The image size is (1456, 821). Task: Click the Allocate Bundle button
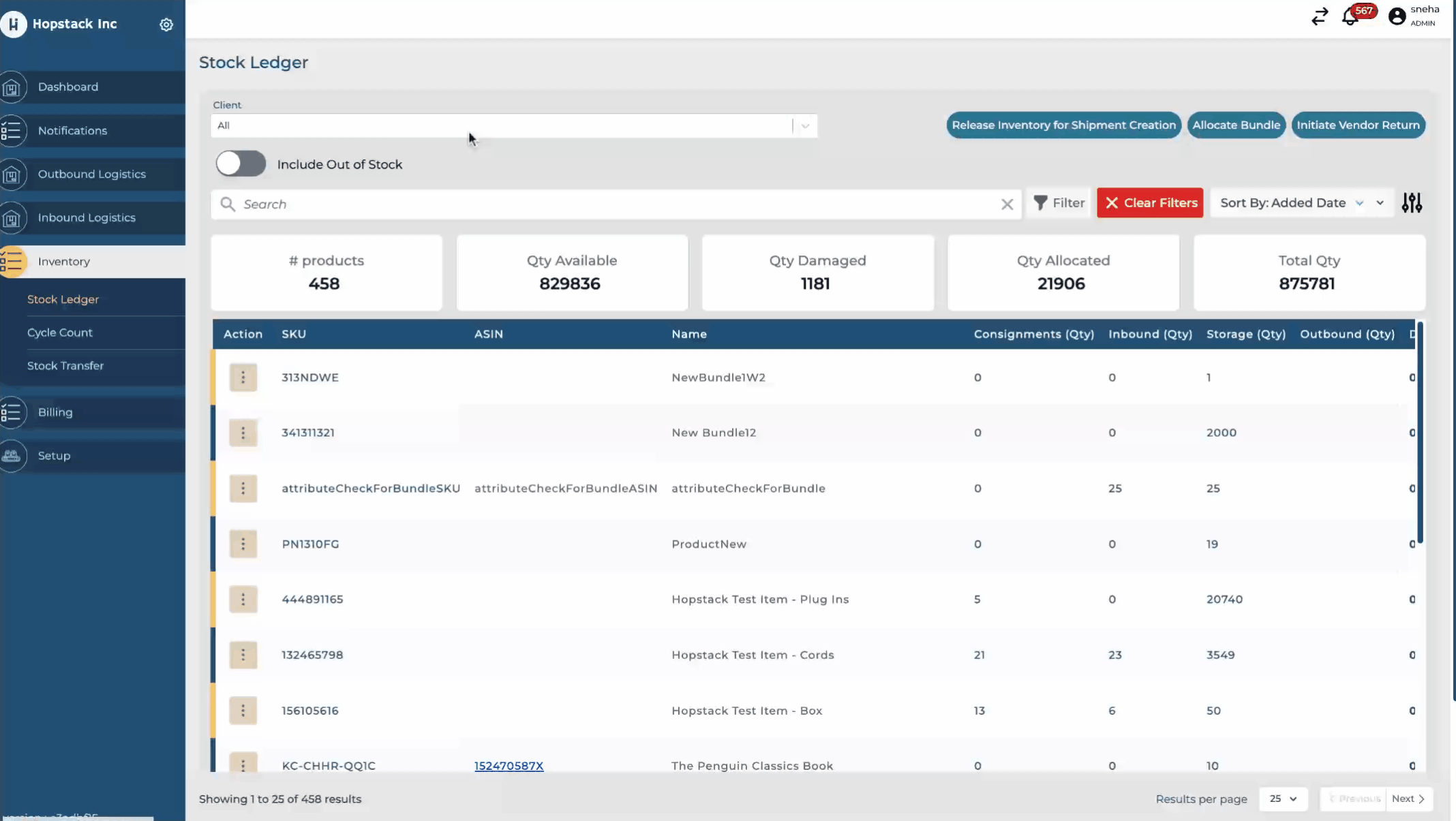[1236, 125]
